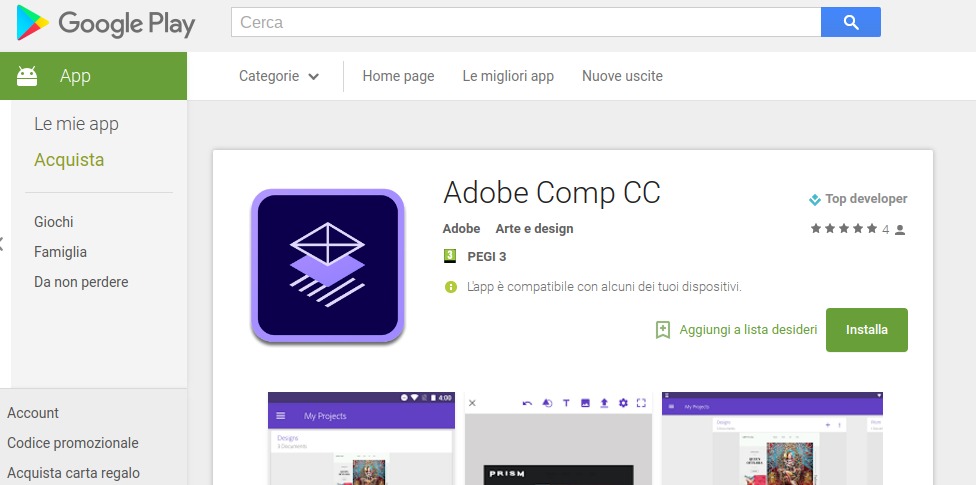Click hamburger menu in first screenshot
This screenshot has width=976, height=485.
[281, 416]
